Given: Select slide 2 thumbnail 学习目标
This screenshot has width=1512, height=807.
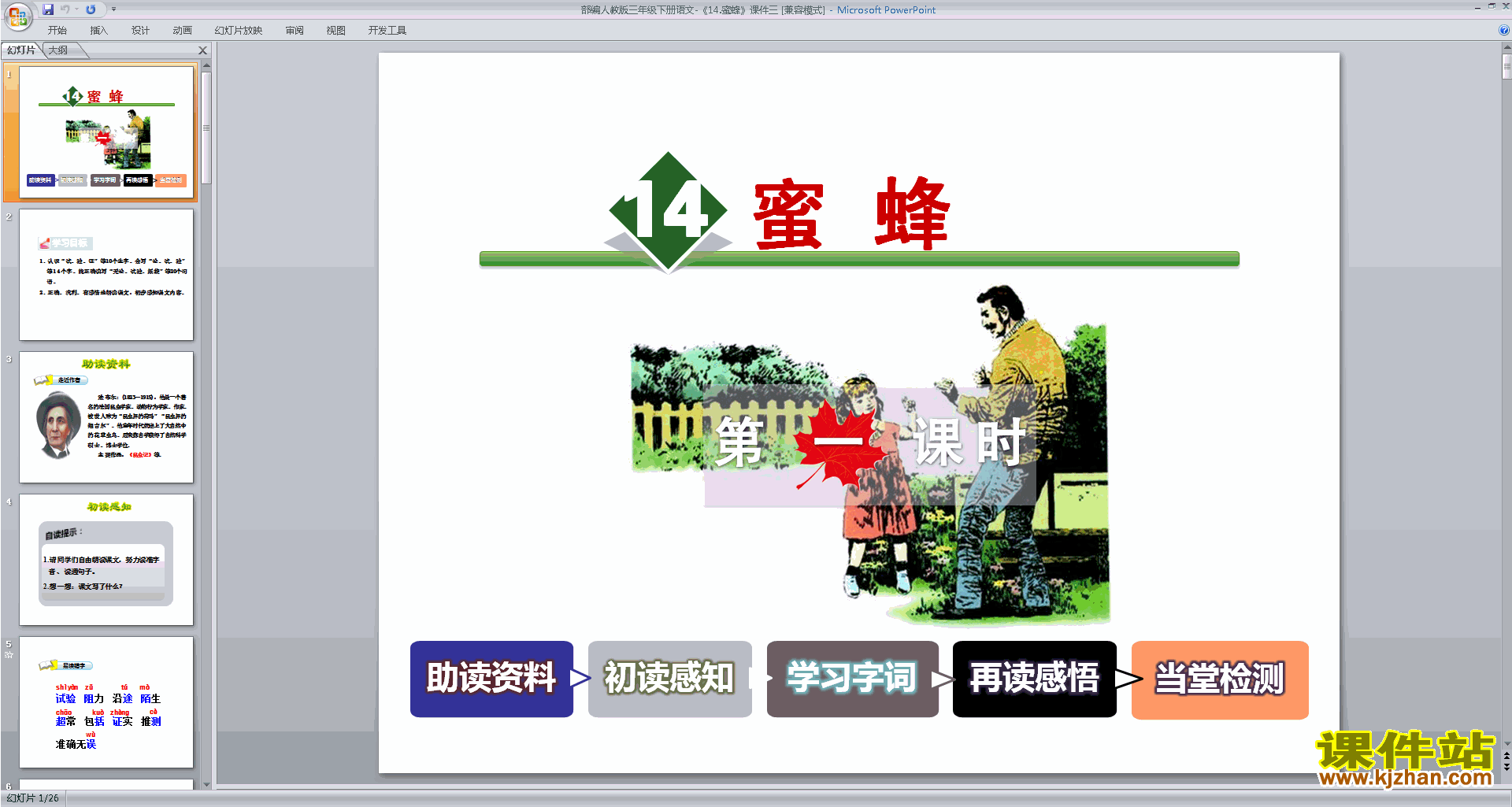Looking at the screenshot, I should 106,275.
